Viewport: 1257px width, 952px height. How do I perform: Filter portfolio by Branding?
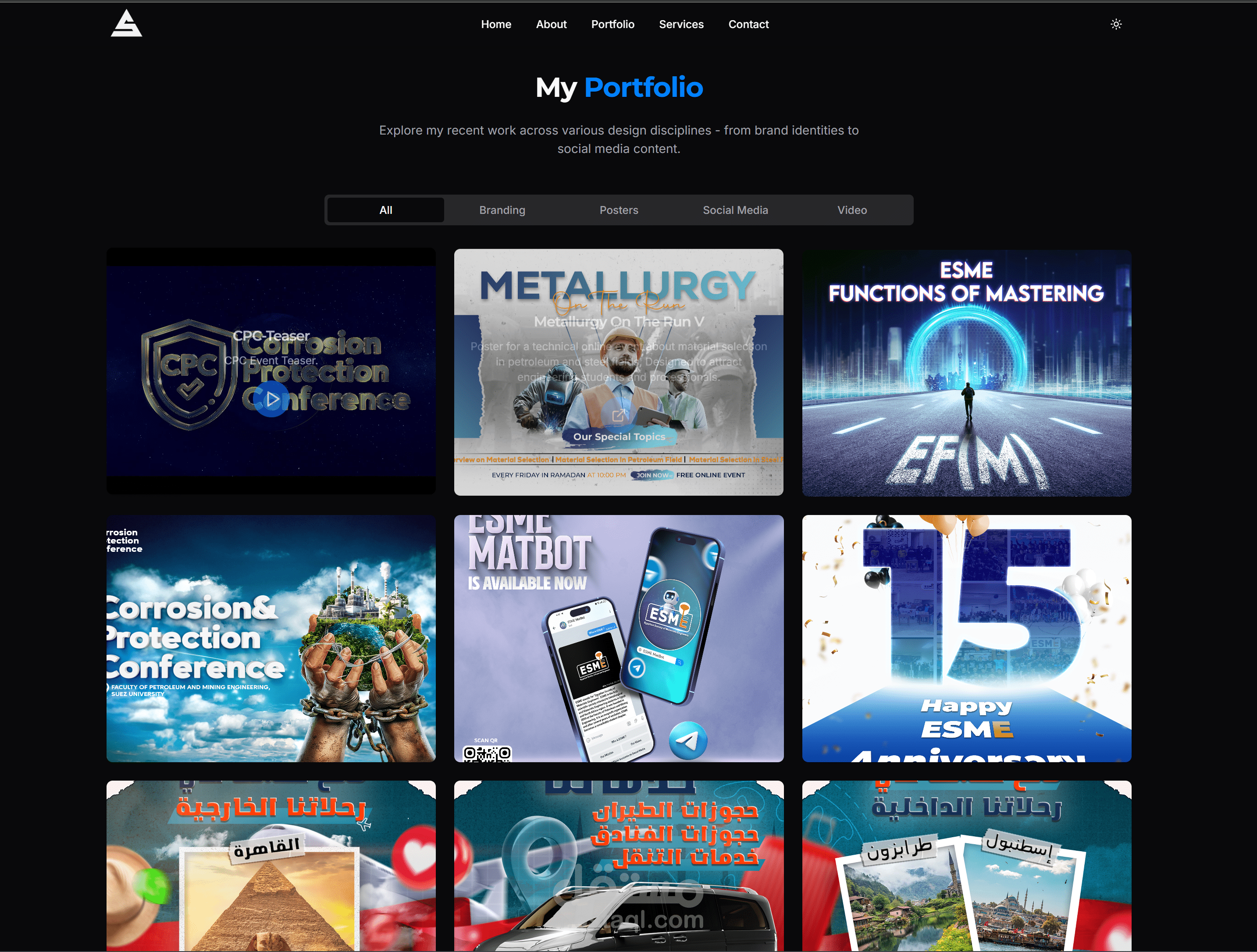point(502,210)
